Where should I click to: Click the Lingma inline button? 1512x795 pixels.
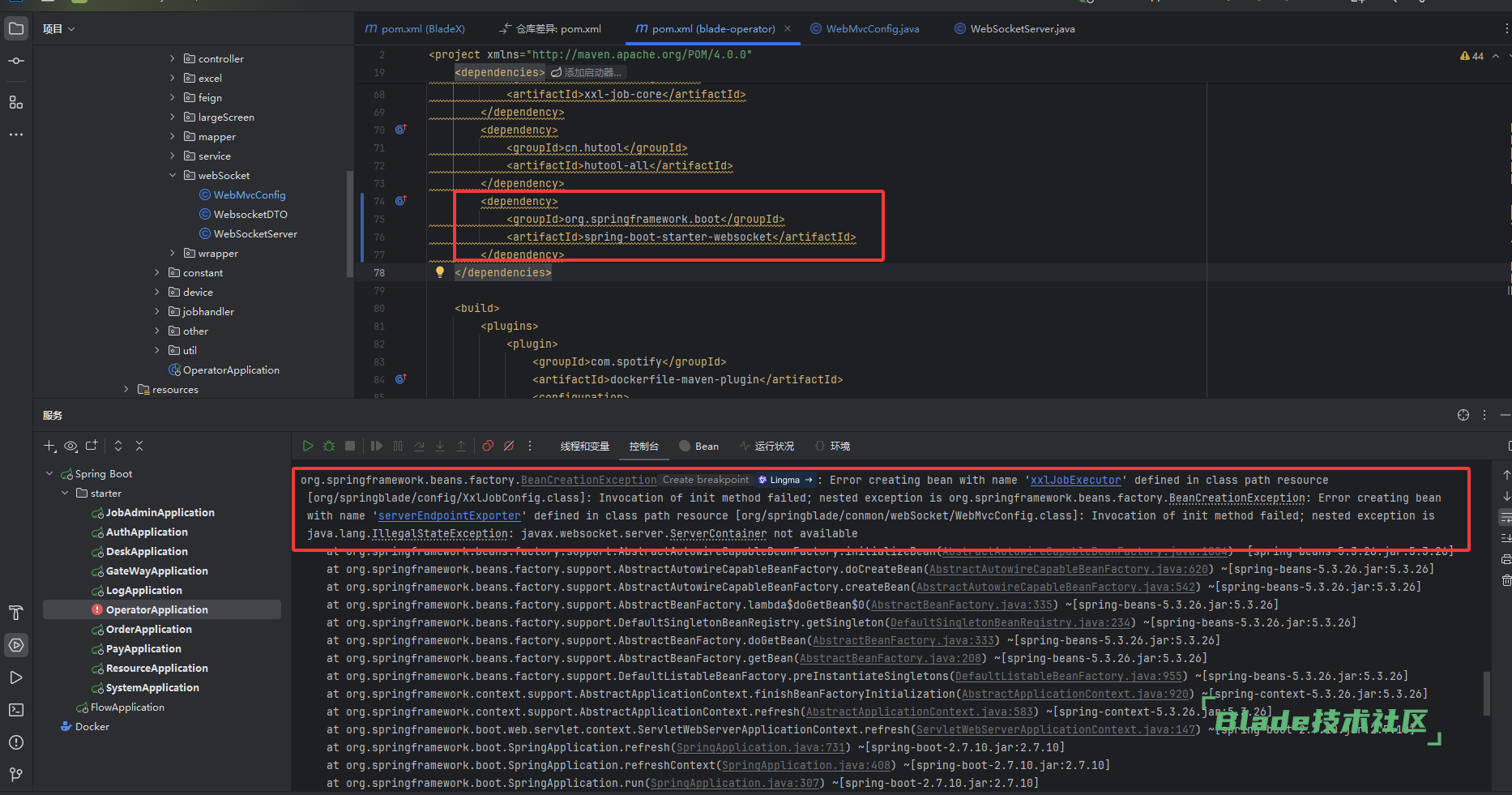[x=785, y=480]
